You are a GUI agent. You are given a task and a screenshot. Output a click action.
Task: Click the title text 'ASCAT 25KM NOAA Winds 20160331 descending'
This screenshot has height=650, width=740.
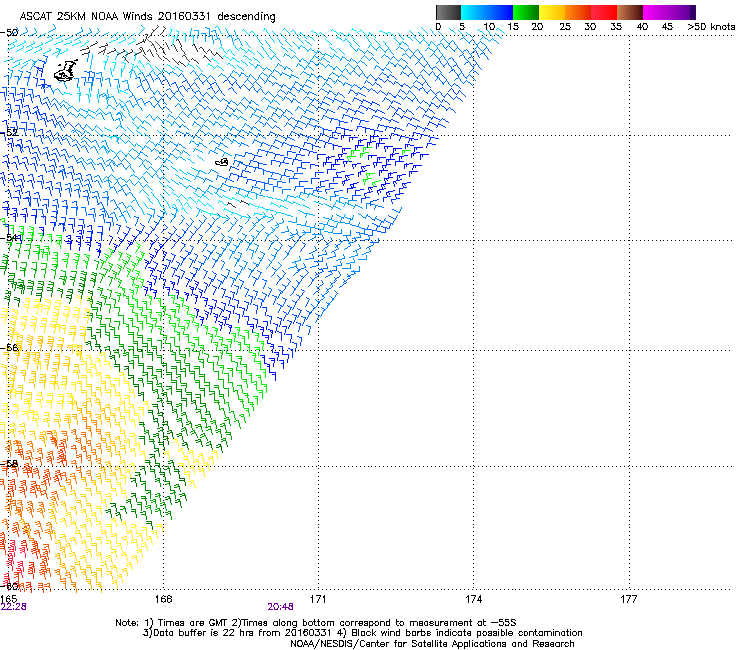coord(147,16)
